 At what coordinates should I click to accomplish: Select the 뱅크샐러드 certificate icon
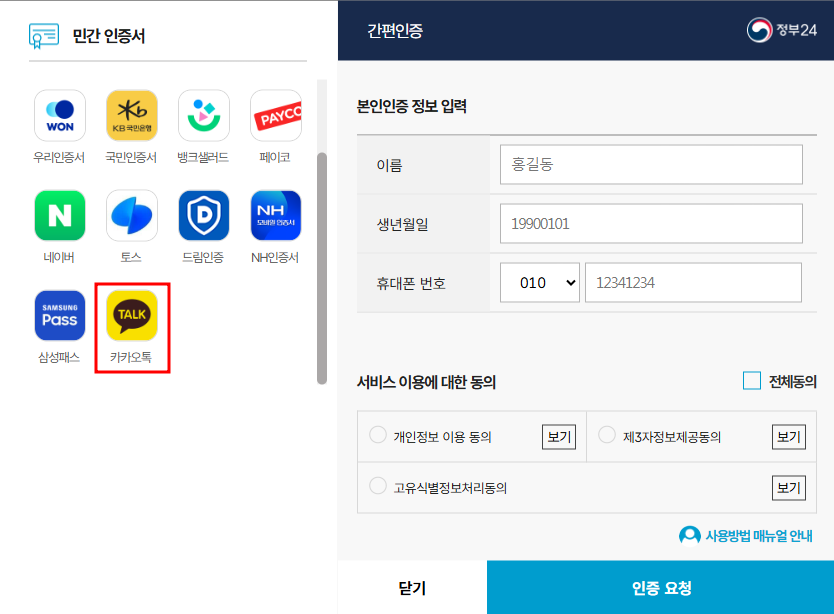click(204, 115)
